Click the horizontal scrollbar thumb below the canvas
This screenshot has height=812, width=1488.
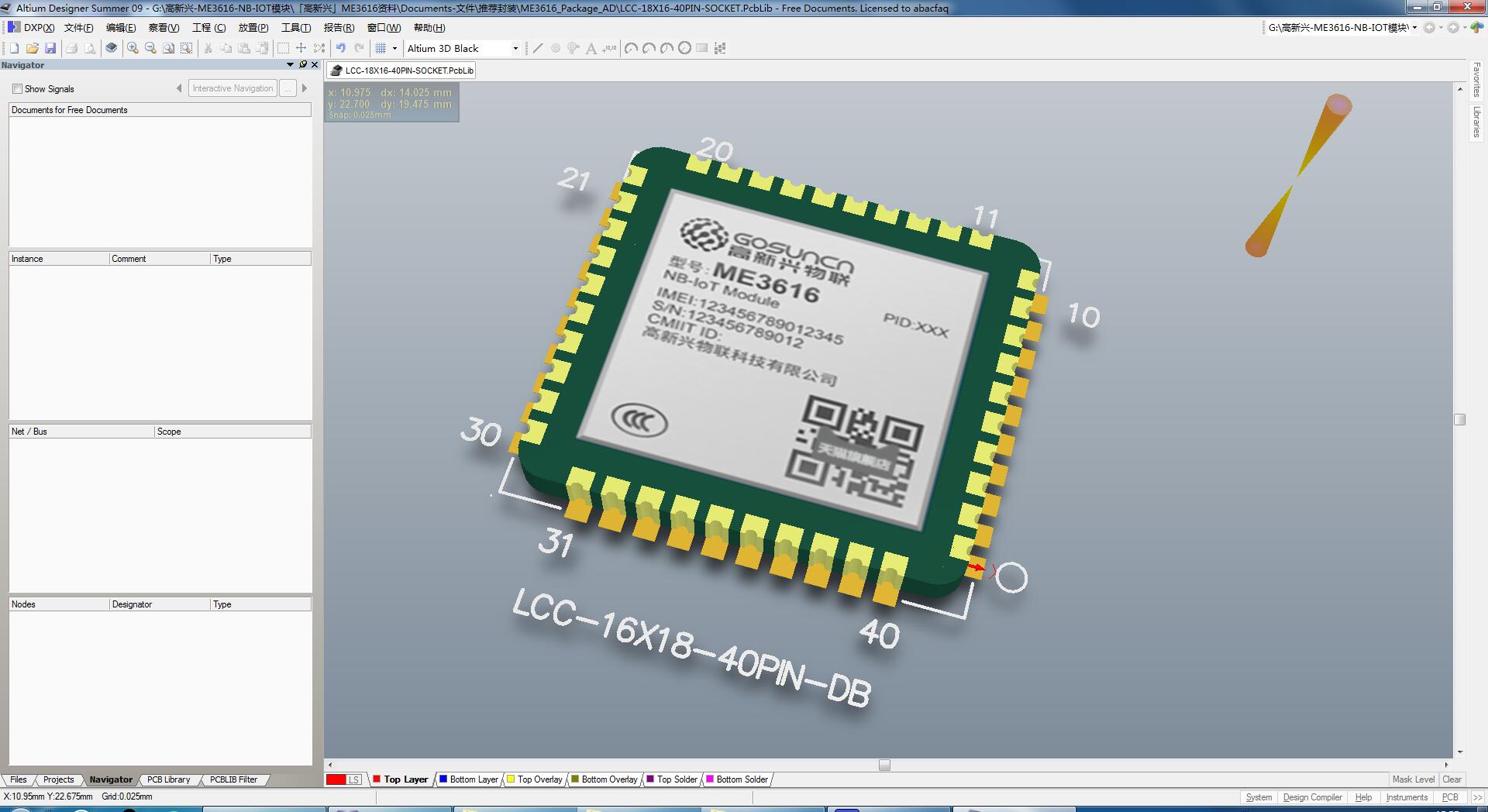coord(884,765)
